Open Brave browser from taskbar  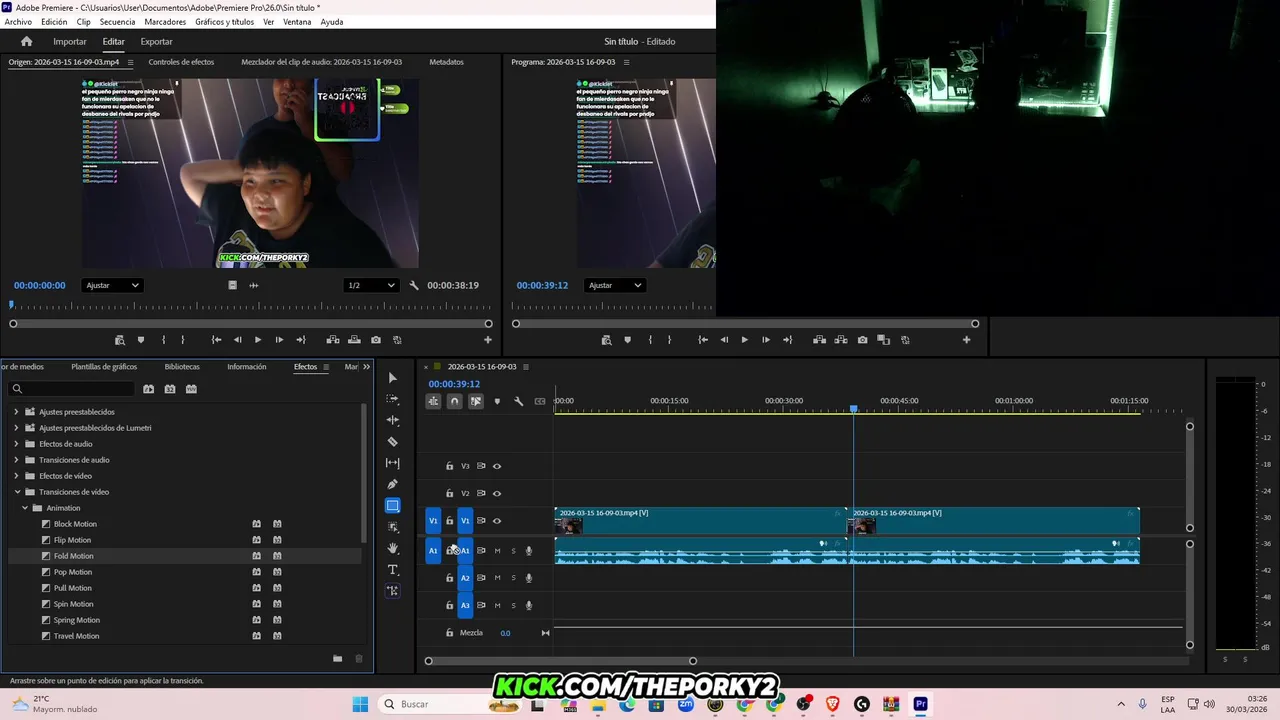[832, 704]
